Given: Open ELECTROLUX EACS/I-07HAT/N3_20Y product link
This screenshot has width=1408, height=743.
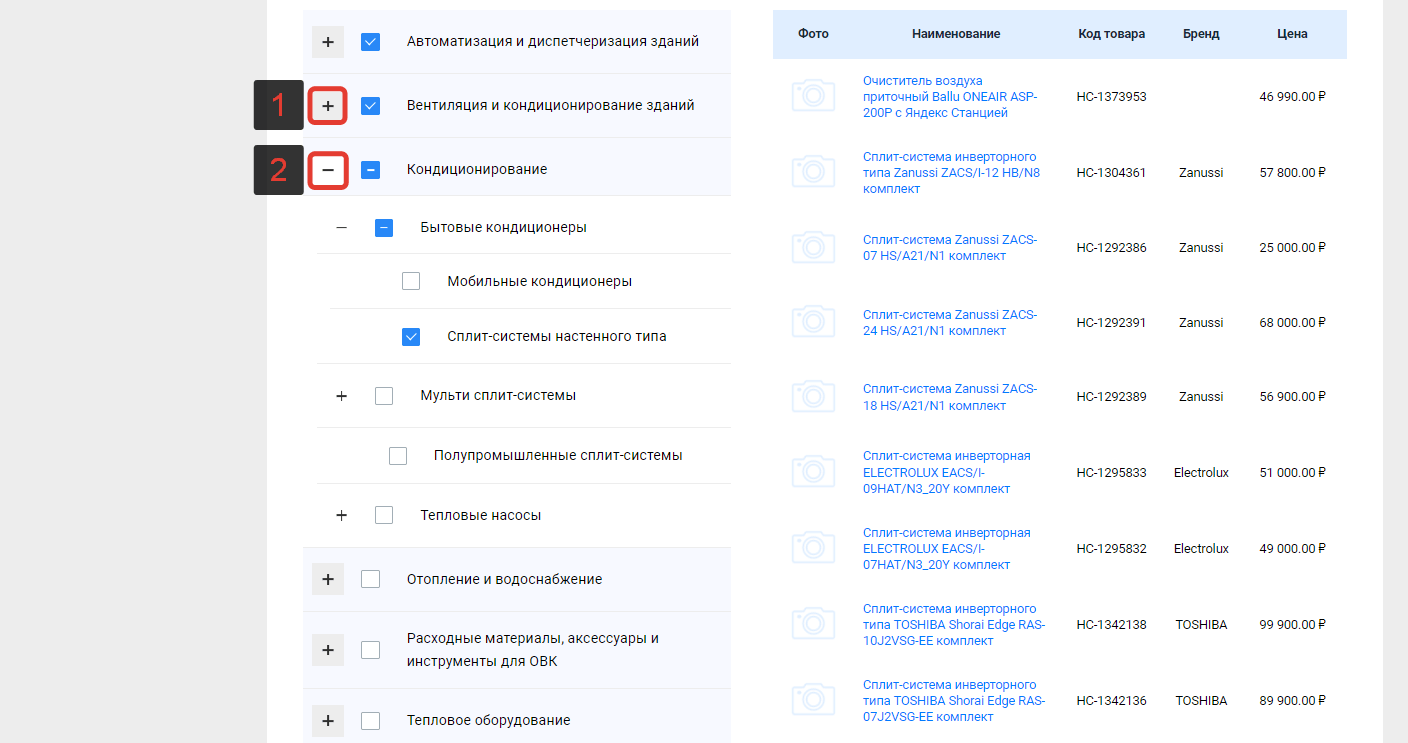Looking at the screenshot, I should click(x=947, y=549).
